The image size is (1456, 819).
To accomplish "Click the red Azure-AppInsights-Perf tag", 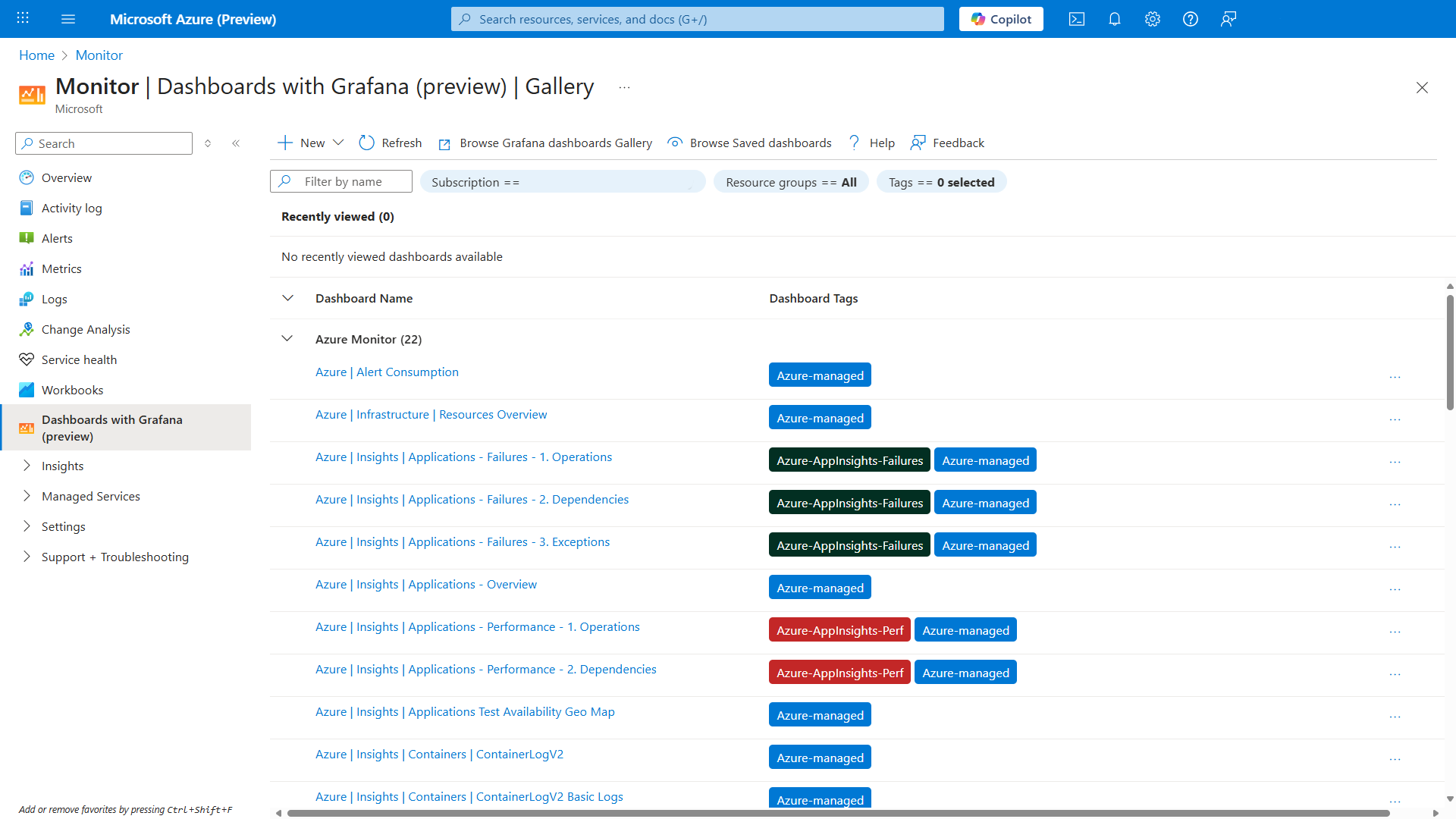I will pos(839,630).
